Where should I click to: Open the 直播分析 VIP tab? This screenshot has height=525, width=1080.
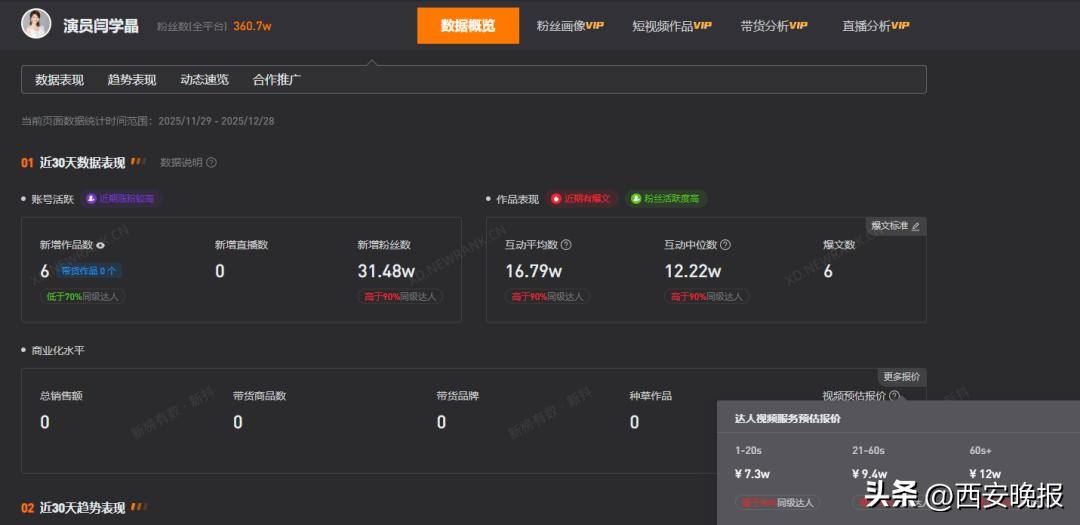pos(876,26)
